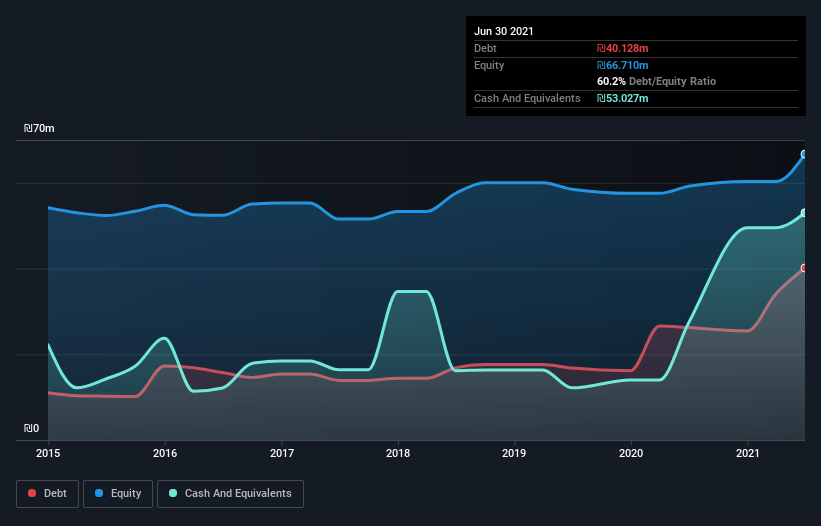Select the 2018 x-axis label
The width and height of the screenshot is (821, 526).
point(398,453)
